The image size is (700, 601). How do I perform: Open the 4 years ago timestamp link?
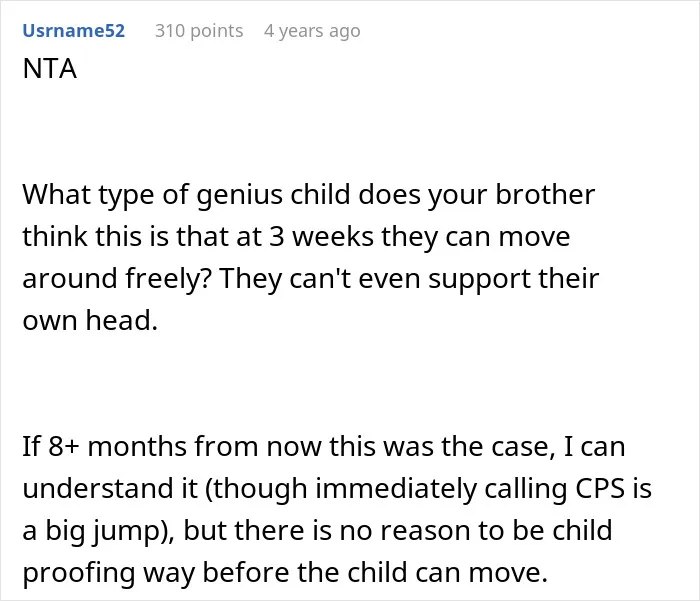(312, 31)
